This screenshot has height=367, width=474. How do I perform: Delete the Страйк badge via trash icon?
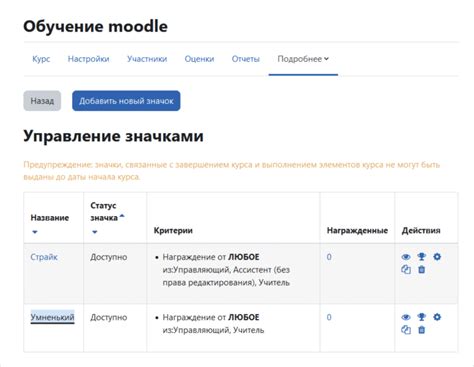click(421, 269)
